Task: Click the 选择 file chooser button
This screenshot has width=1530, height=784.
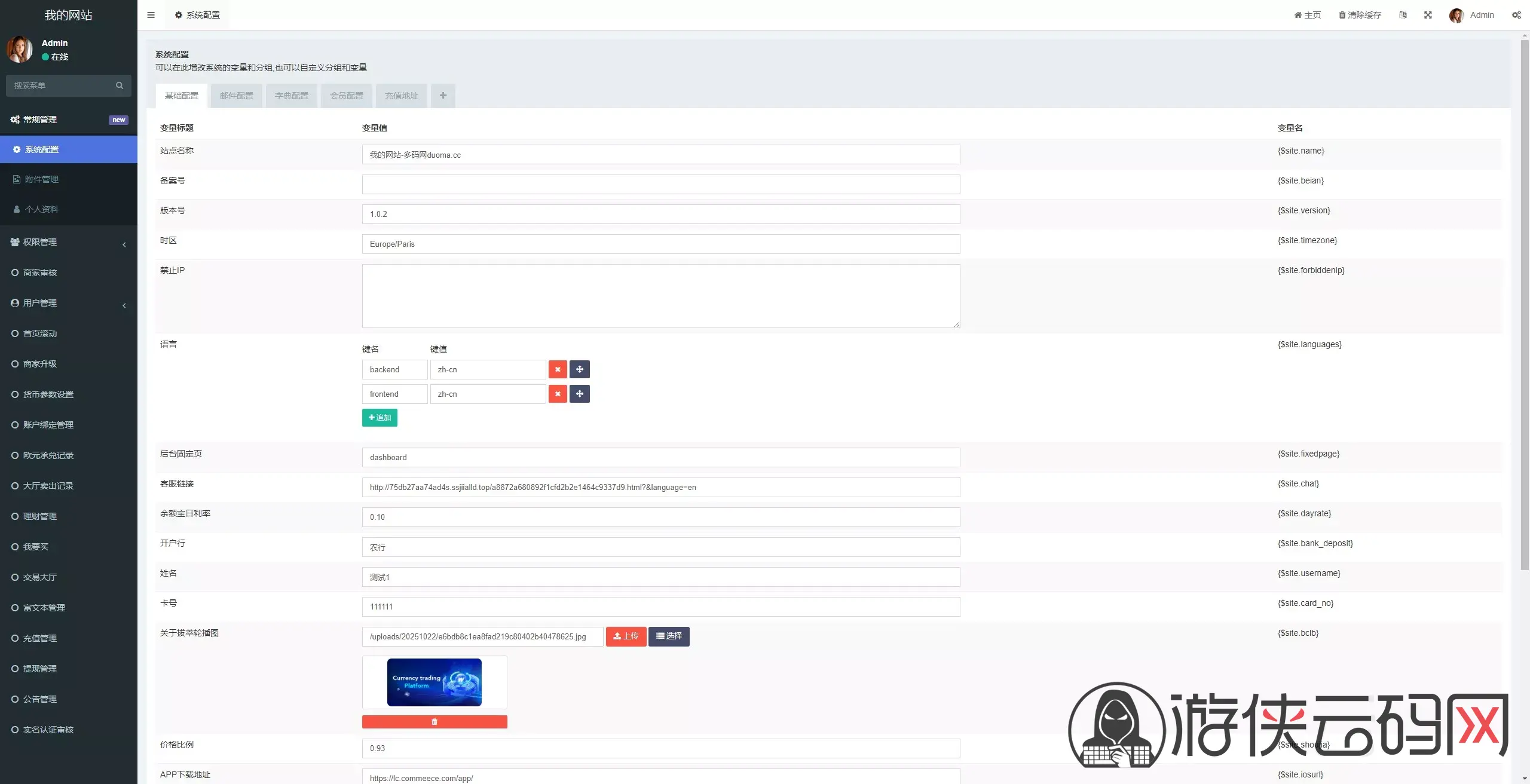Action: pyautogui.click(x=669, y=636)
